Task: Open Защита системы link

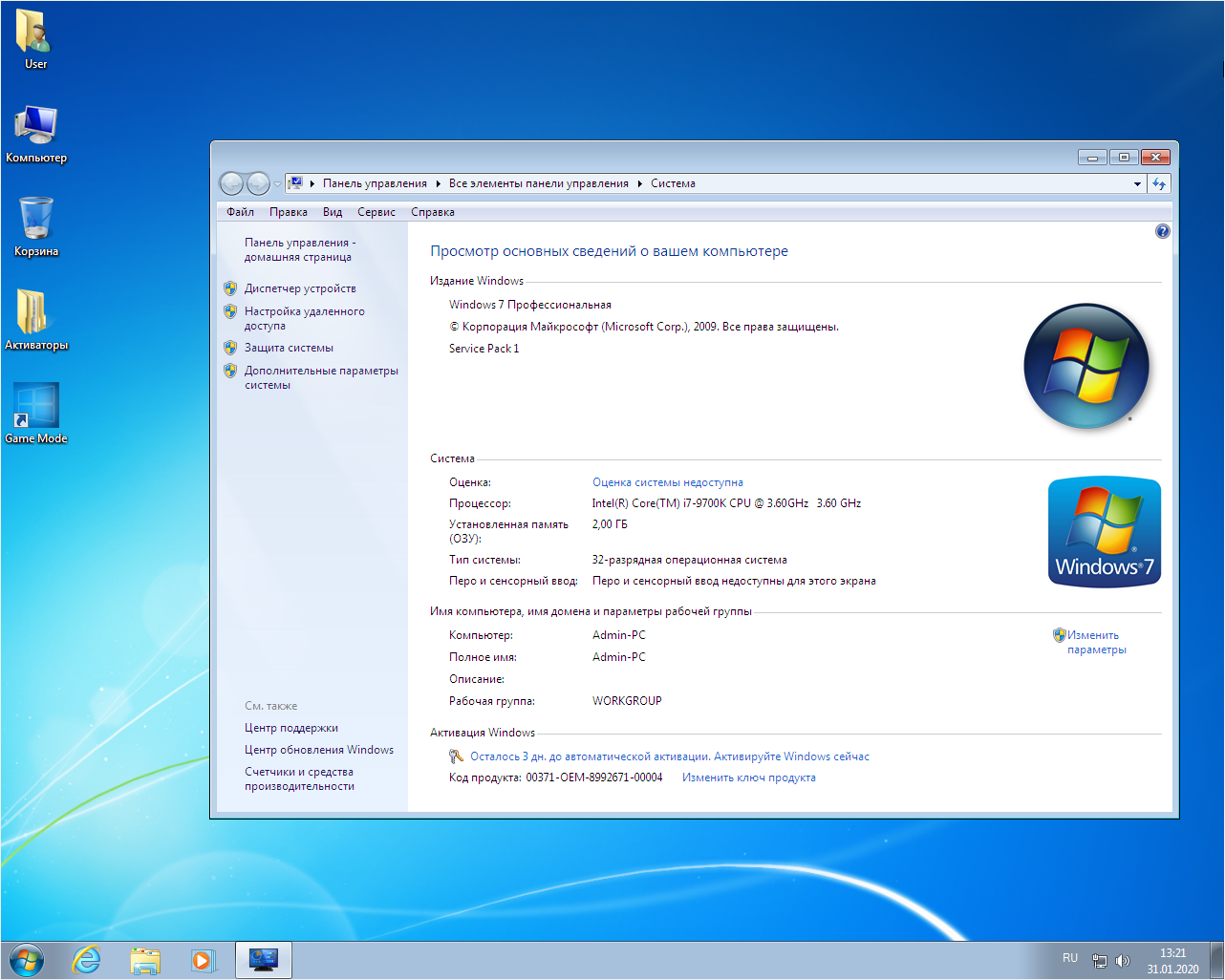Action: point(289,348)
